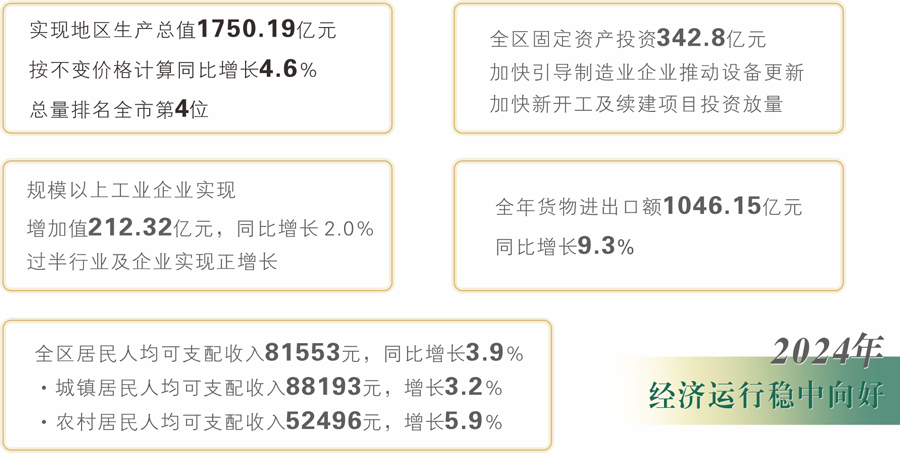Select the line 加快引导制造业企业推动设备更新
The image size is (900, 453).
(647, 72)
